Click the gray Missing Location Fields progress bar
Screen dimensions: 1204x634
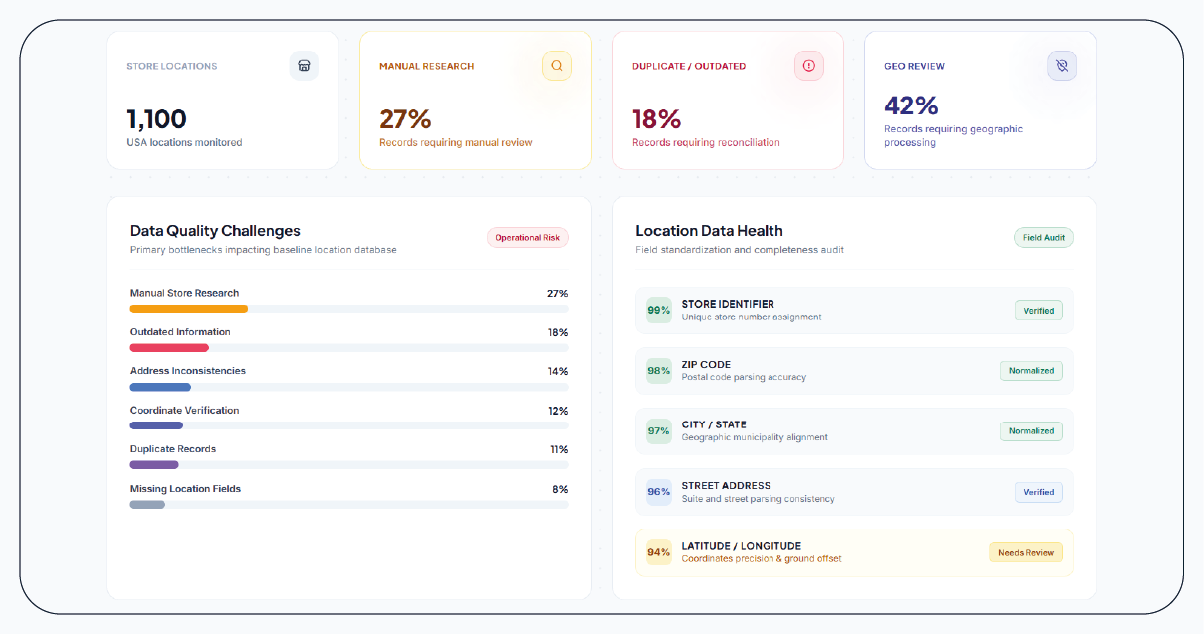click(x=147, y=504)
